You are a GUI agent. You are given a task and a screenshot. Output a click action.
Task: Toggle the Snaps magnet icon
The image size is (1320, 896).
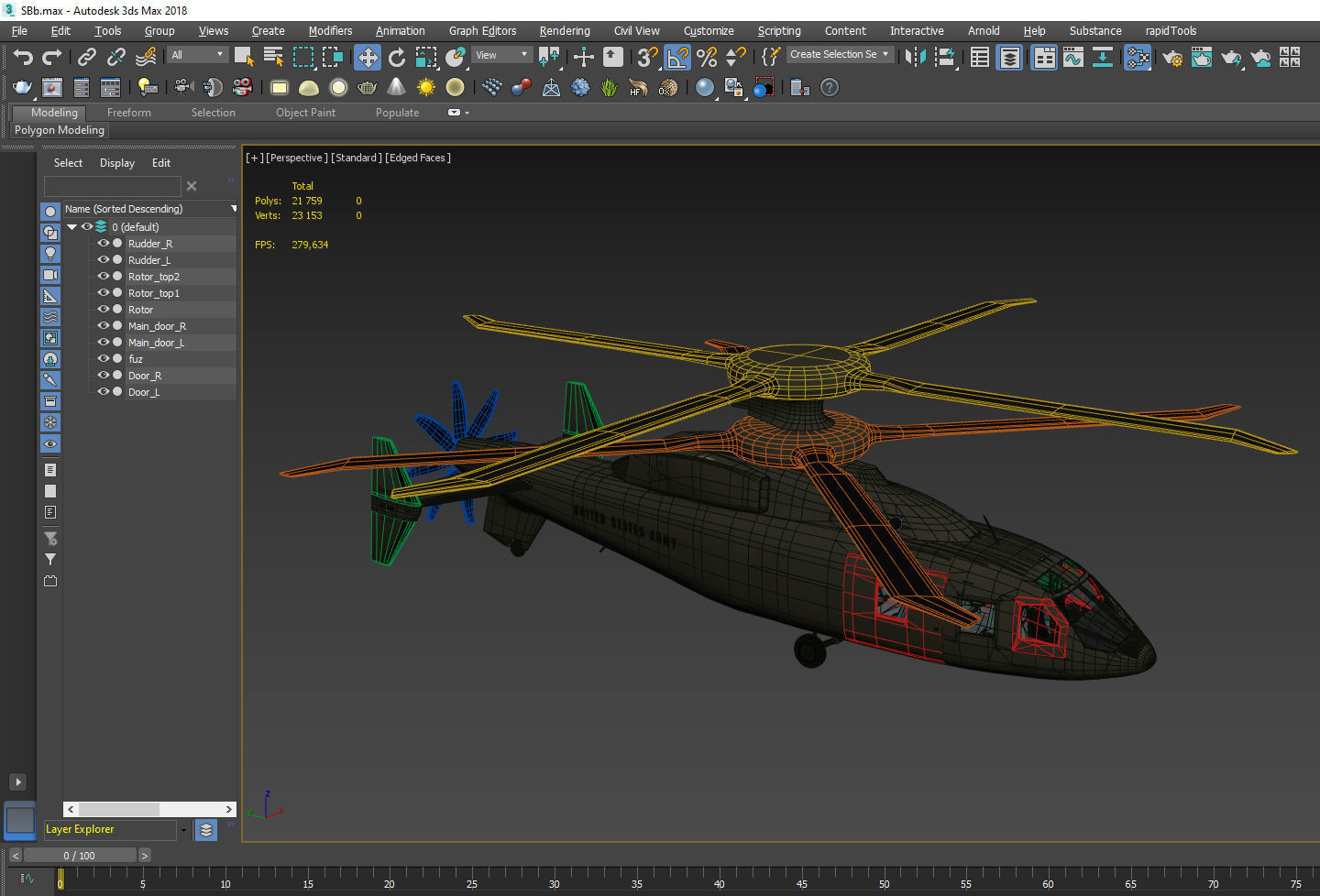click(646, 57)
